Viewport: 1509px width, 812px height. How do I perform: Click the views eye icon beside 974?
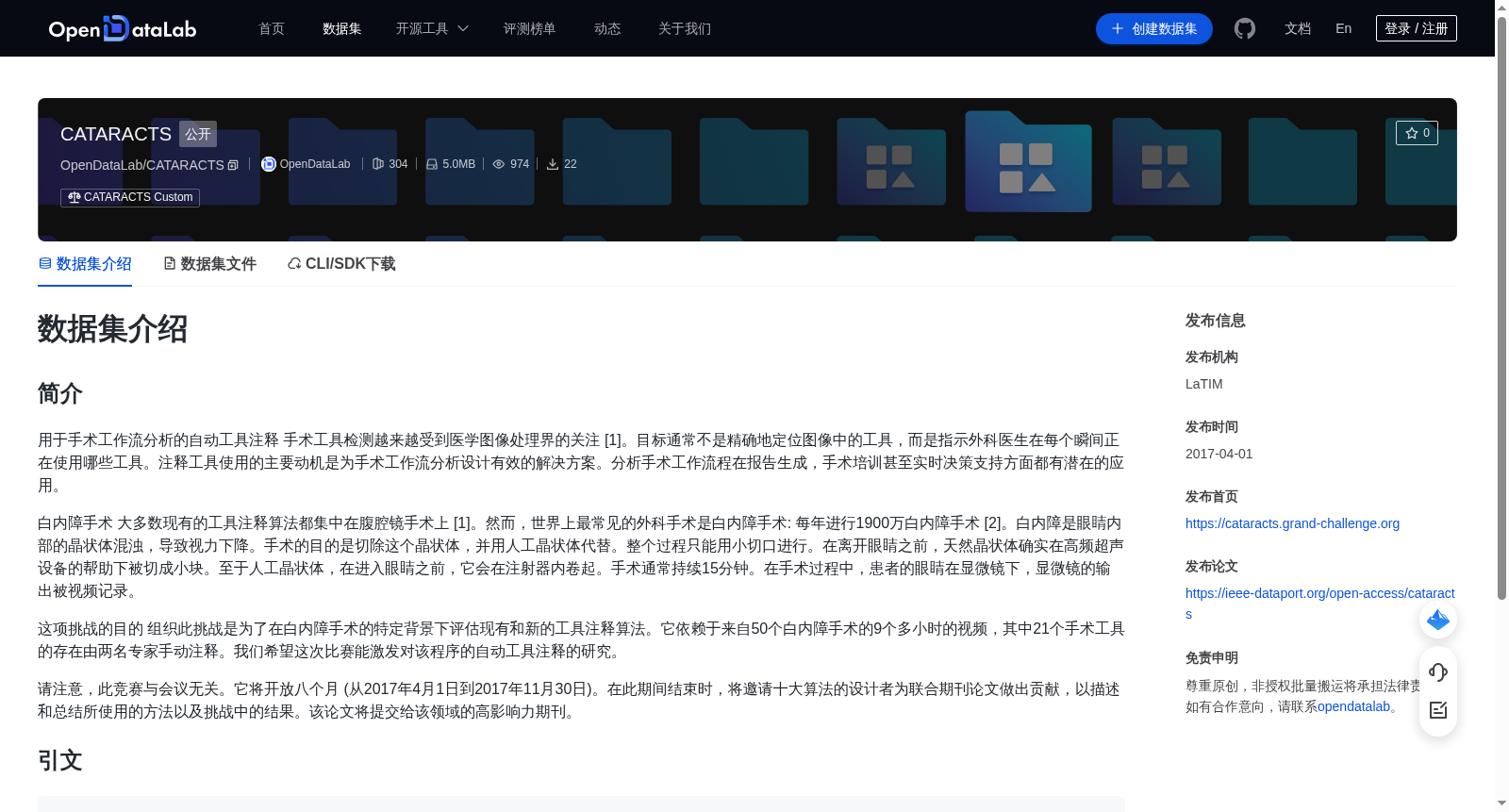pos(499,164)
